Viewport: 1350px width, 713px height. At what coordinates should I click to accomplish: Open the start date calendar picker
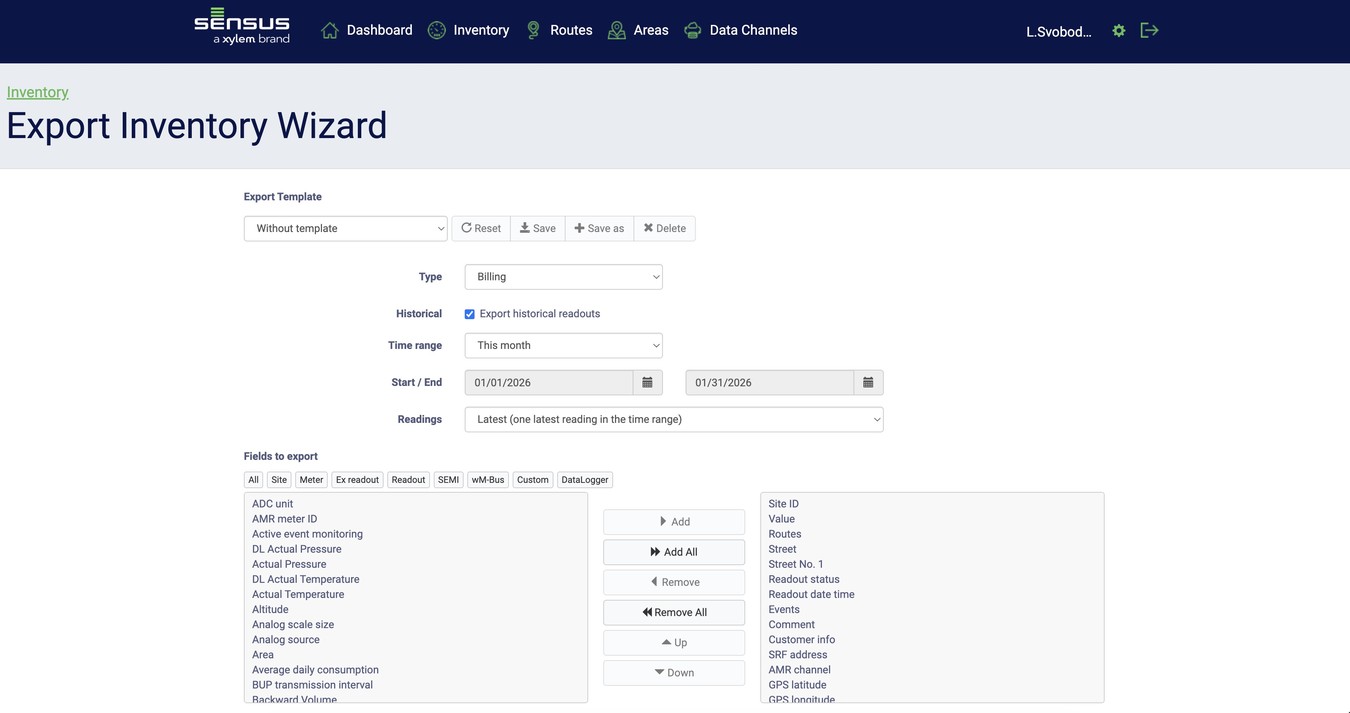[x=647, y=383]
